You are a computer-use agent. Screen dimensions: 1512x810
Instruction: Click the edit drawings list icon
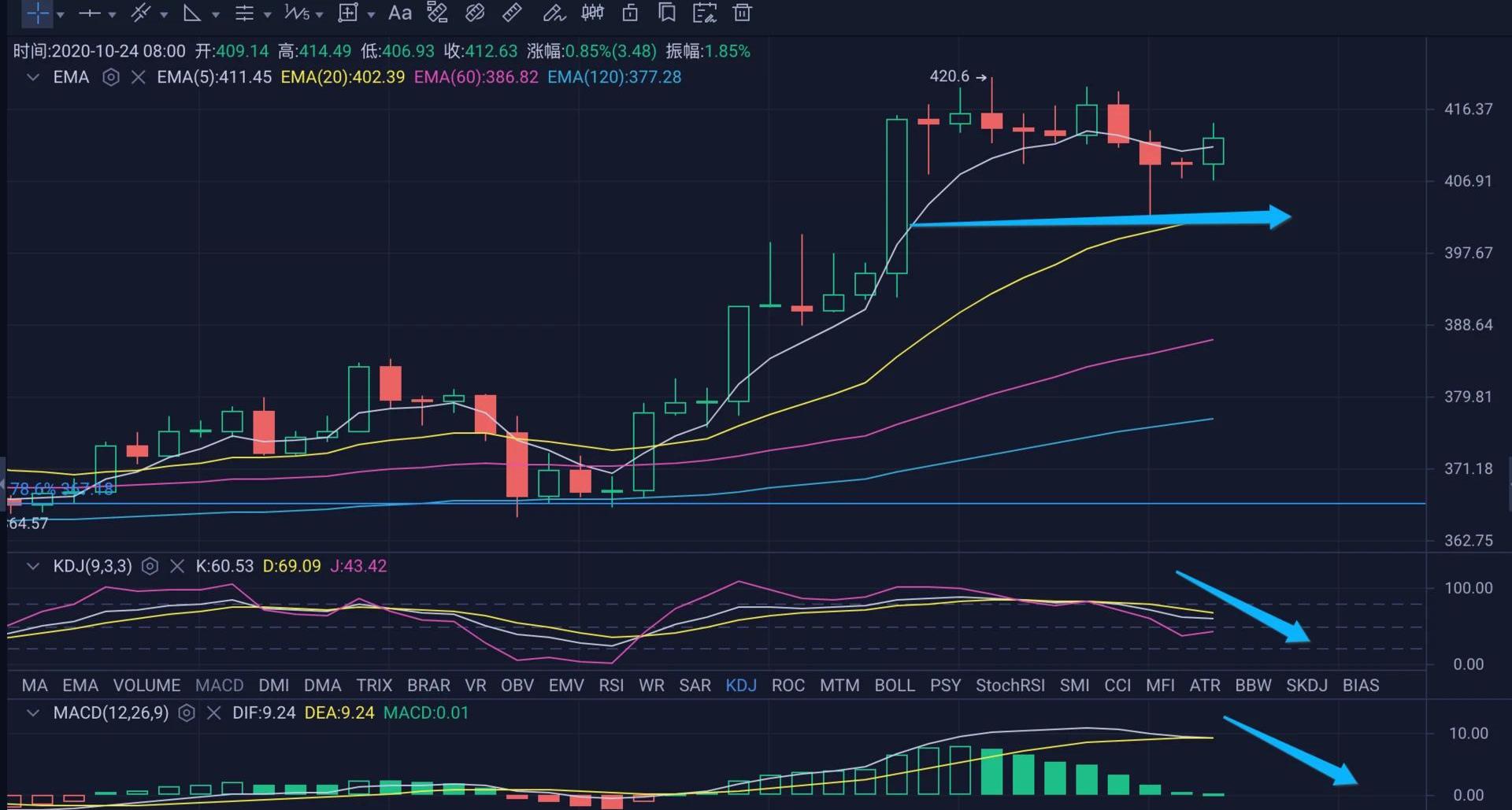(x=705, y=13)
